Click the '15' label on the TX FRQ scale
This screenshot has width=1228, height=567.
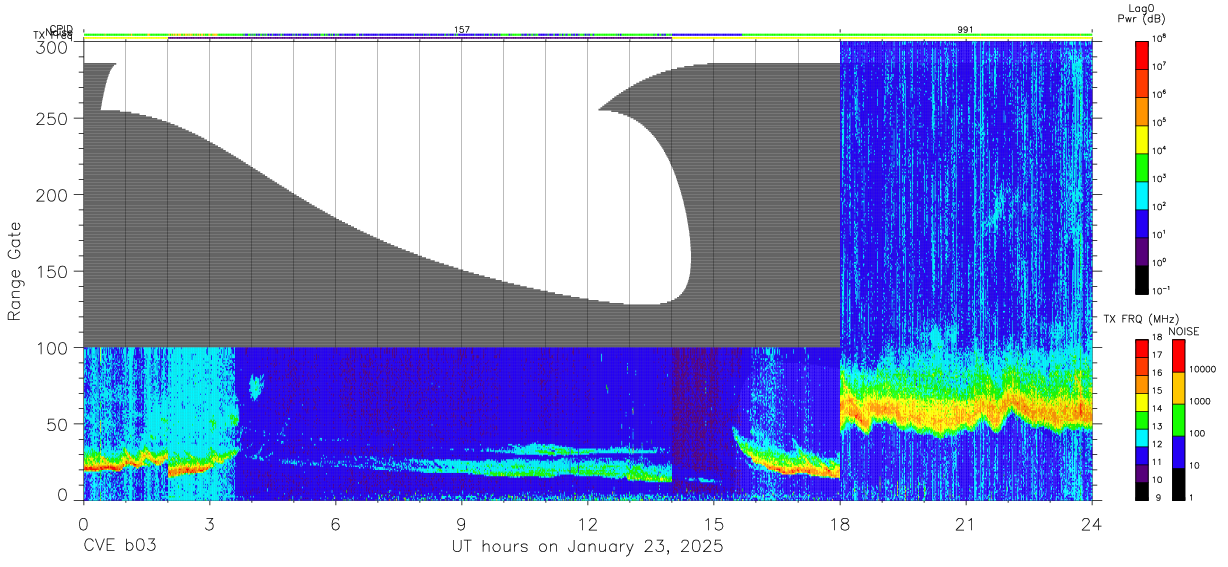click(x=1156, y=392)
